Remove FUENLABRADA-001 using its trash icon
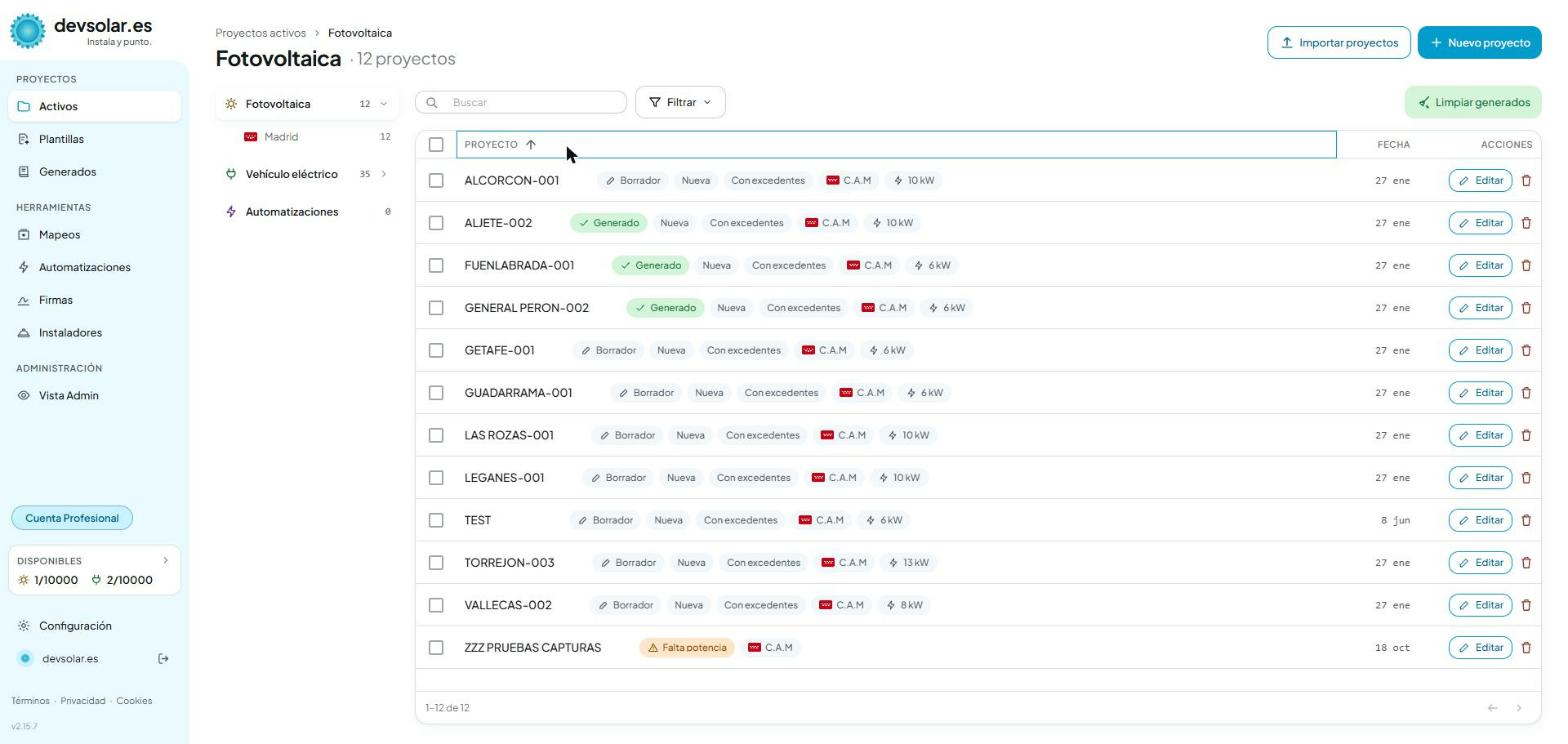Screen dimensions: 1568x744 (1526, 266)
